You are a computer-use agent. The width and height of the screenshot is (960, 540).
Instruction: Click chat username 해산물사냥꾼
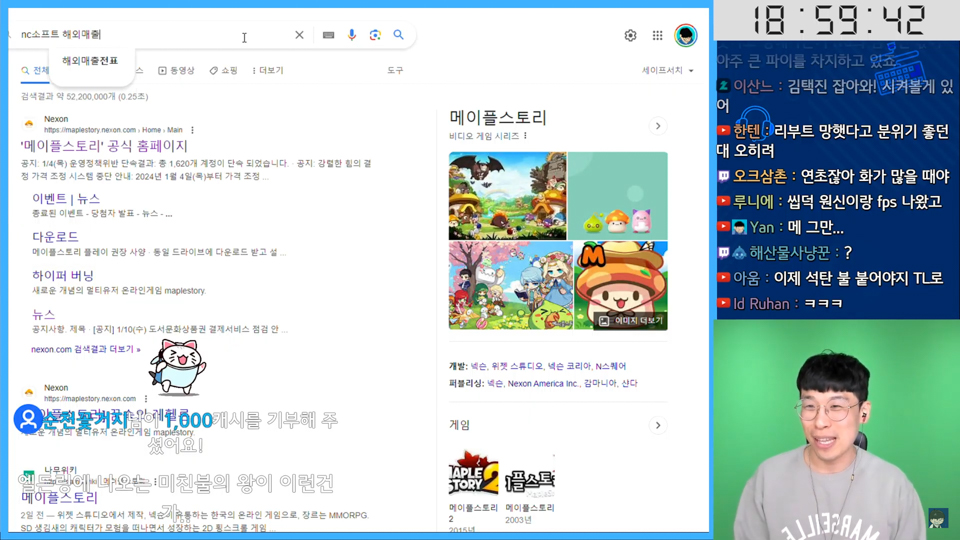(790, 253)
